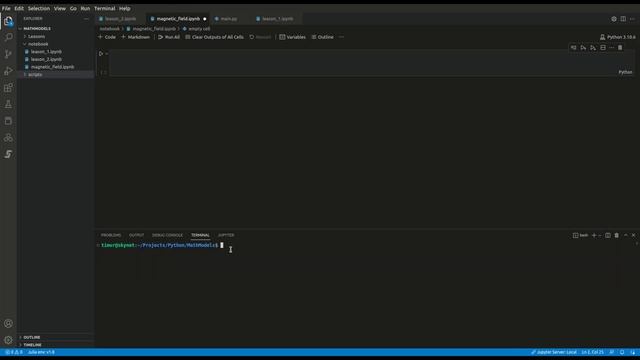Open magnetic_field.ipynb in the file tree
Screen dimensions: 640x360
[52, 67]
